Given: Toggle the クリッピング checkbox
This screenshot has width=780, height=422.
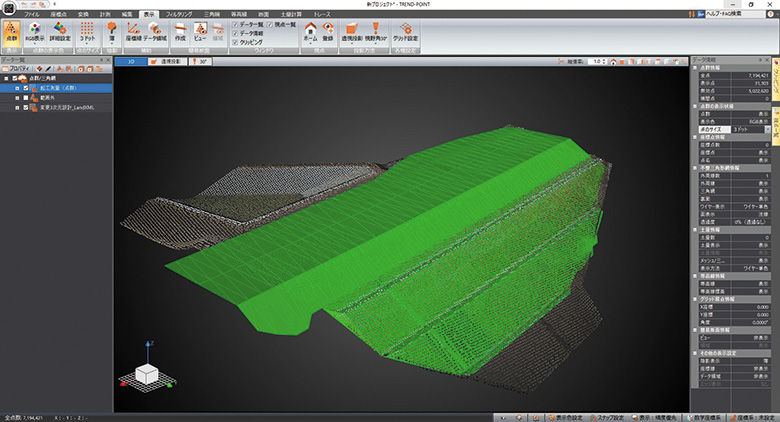Looking at the screenshot, I should 235,42.
